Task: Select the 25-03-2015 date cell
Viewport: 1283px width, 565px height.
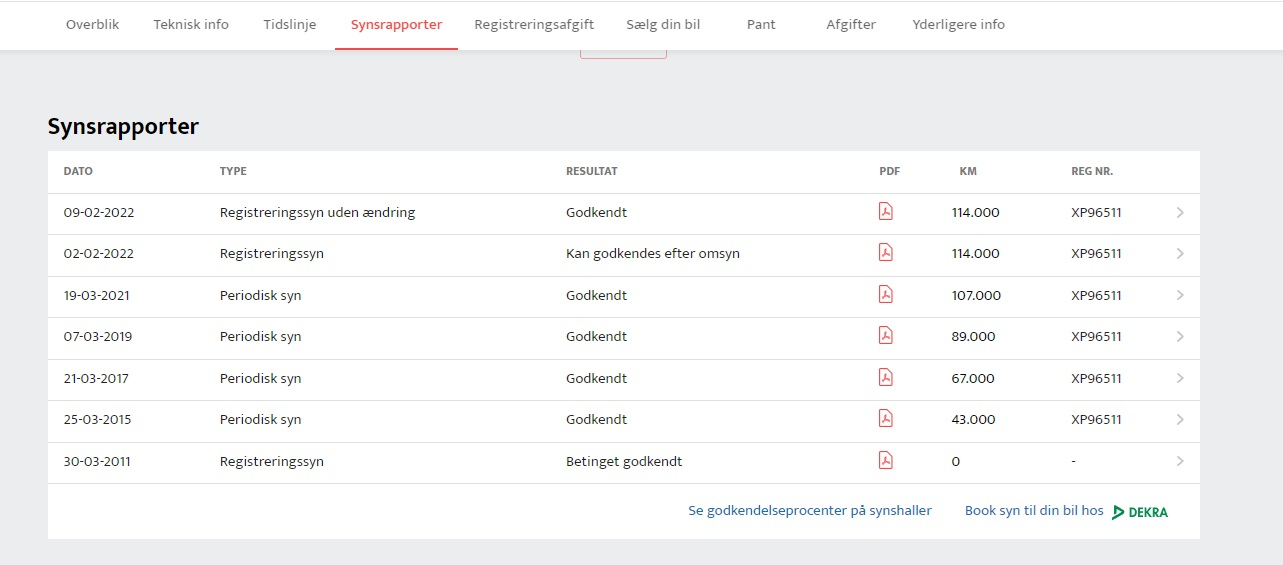Action: (97, 420)
